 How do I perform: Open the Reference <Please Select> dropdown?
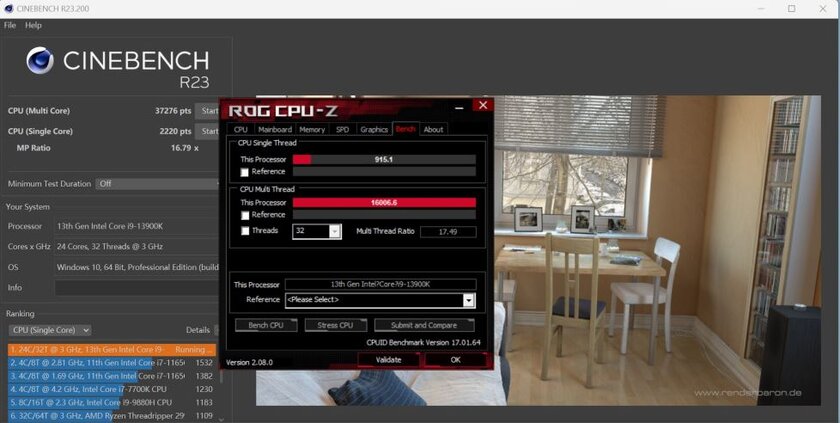(x=380, y=300)
